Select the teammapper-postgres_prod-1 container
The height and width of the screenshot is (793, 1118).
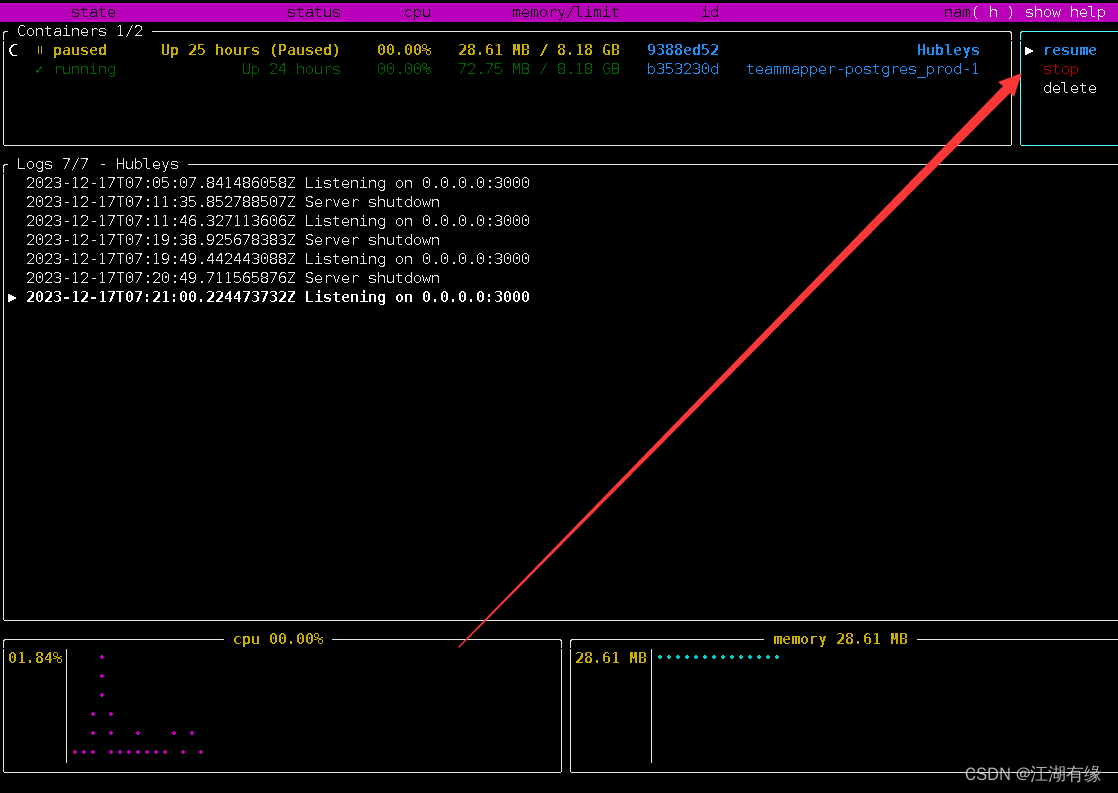click(x=862, y=69)
